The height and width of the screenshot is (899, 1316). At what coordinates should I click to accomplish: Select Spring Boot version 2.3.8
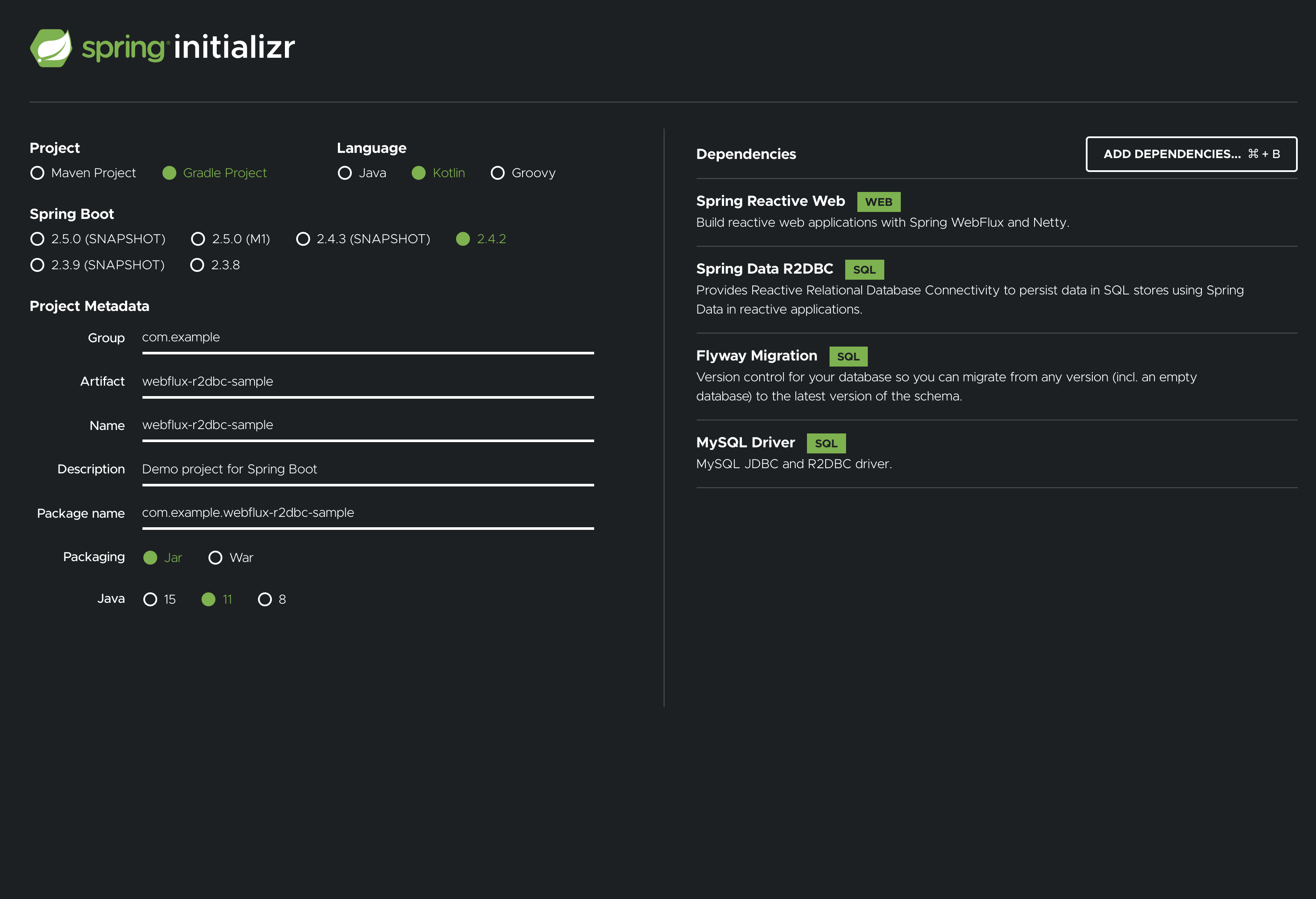(x=197, y=265)
